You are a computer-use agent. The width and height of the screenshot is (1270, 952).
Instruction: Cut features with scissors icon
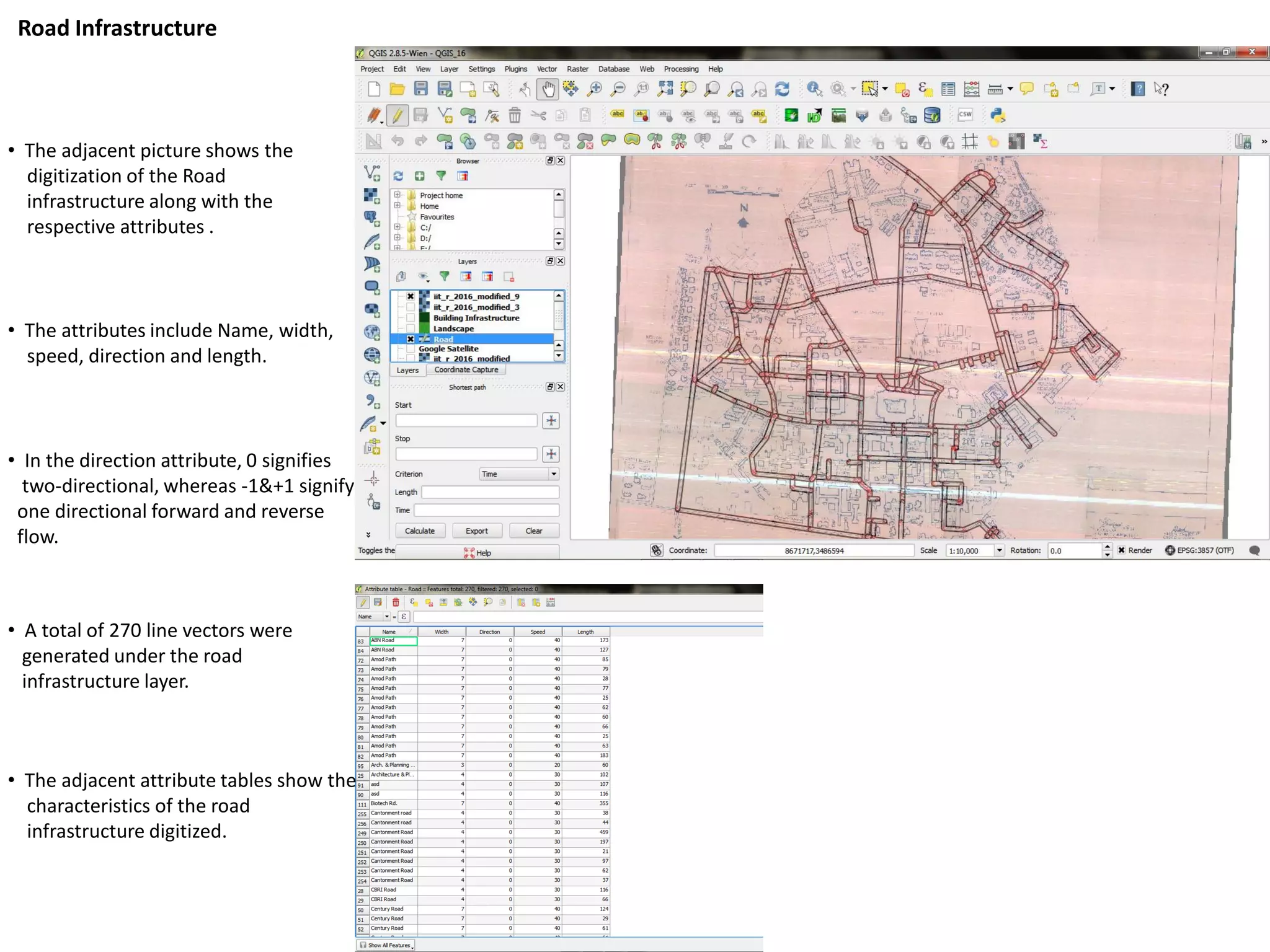tap(538, 115)
